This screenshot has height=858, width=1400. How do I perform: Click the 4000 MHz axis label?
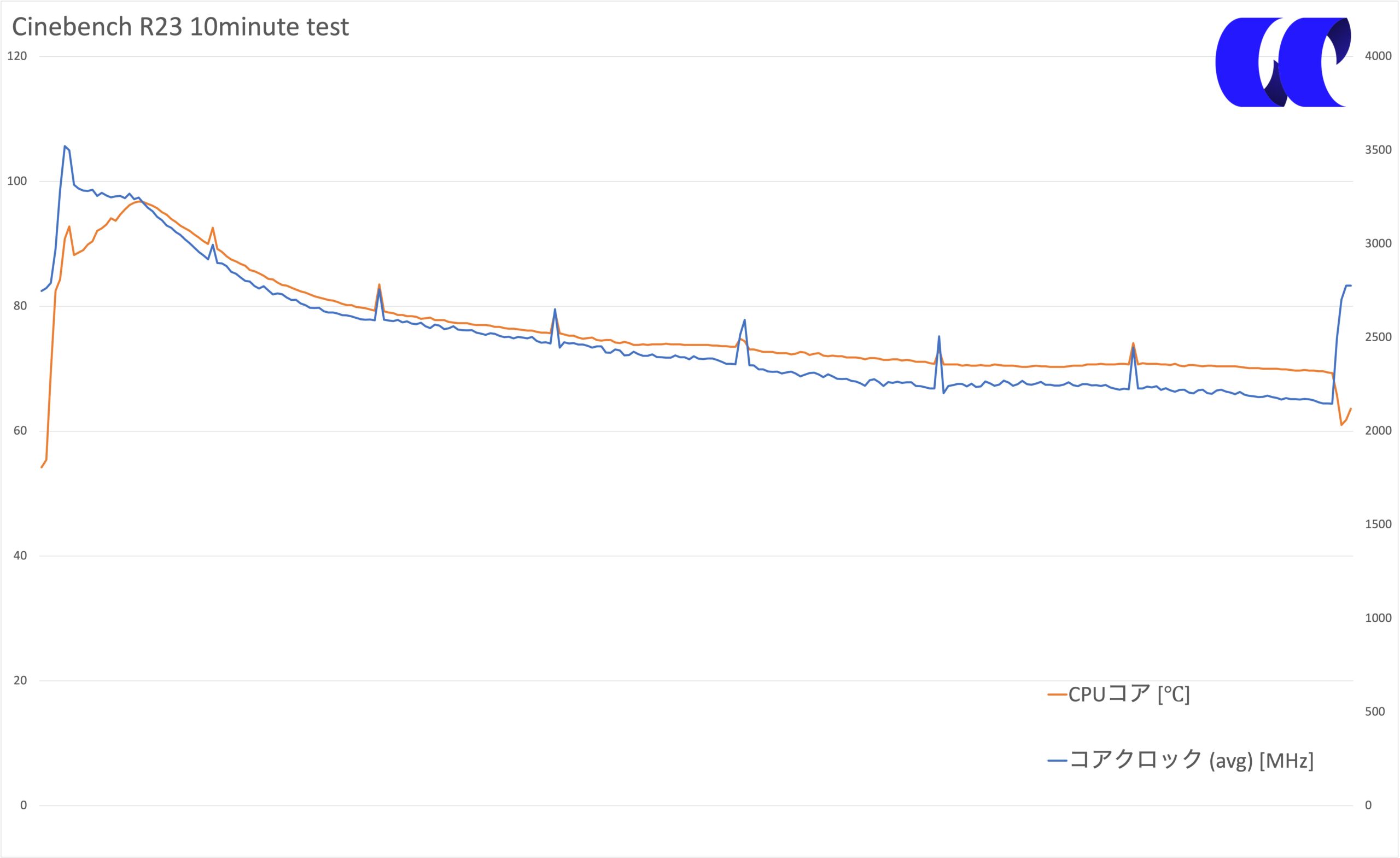click(x=1378, y=56)
